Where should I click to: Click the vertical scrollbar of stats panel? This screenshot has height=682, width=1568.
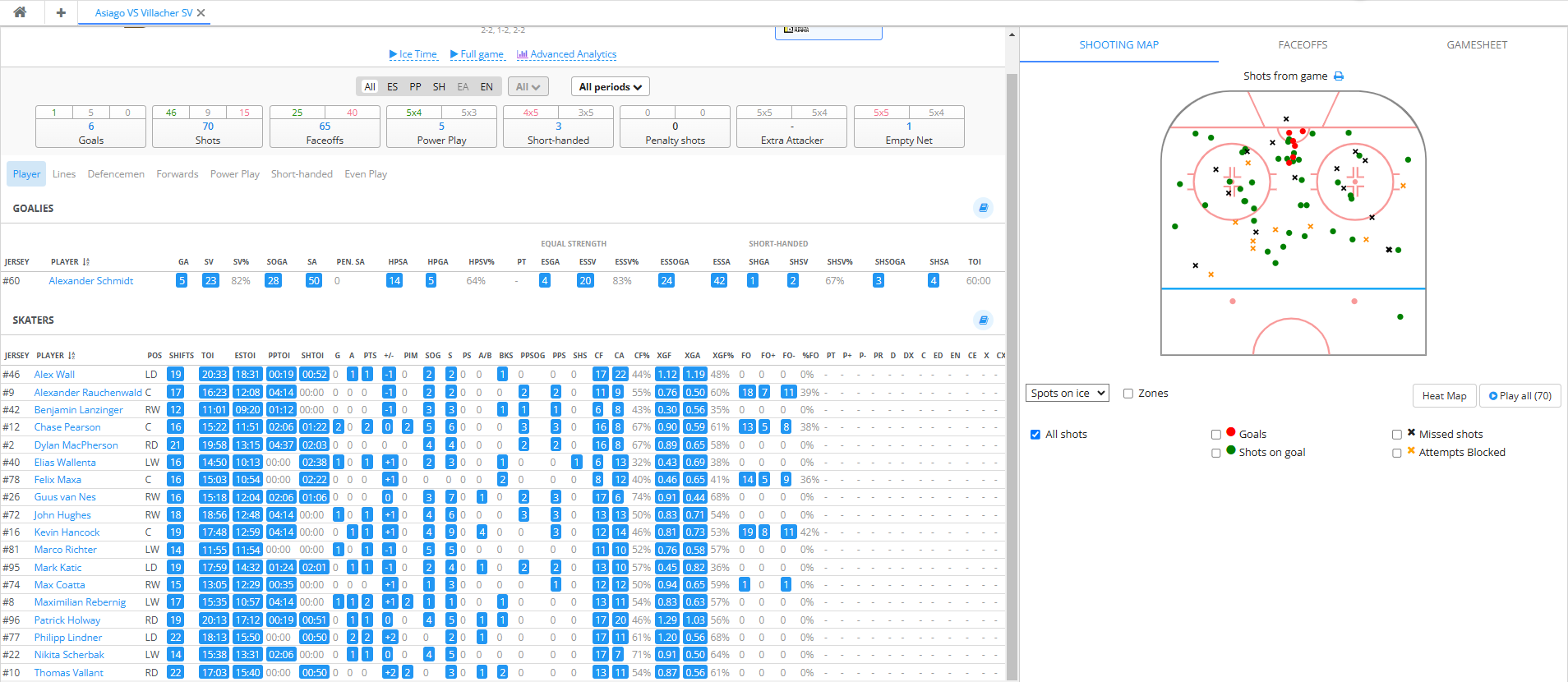(x=1012, y=329)
